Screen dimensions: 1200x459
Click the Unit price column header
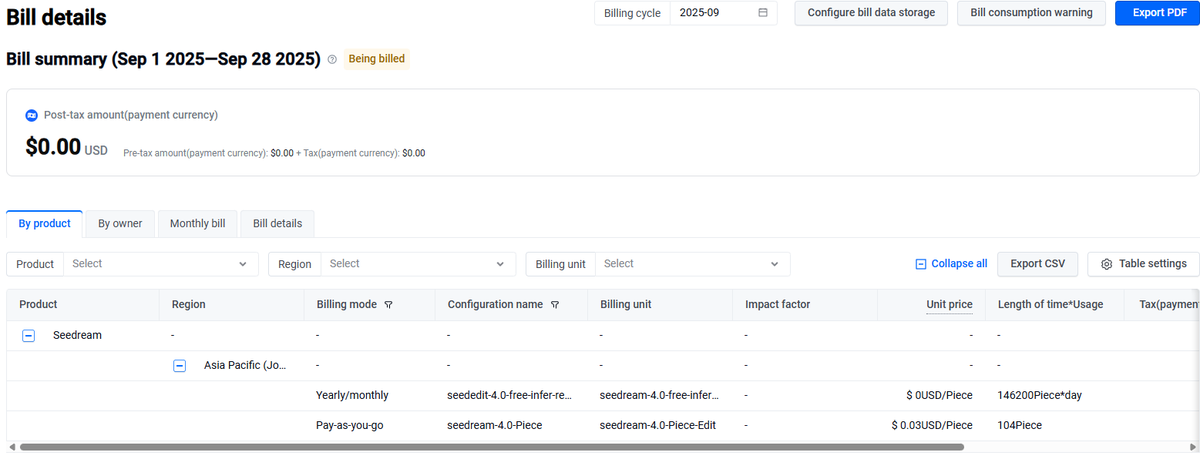click(x=949, y=304)
